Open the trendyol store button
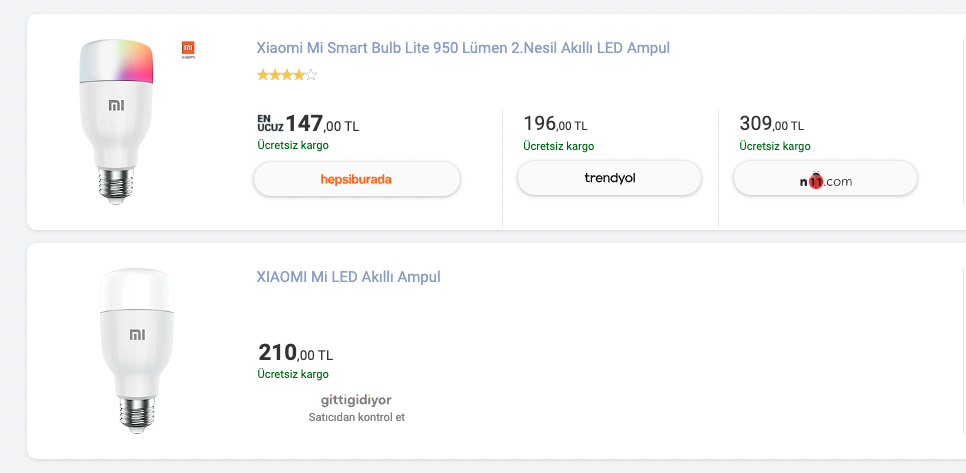This screenshot has height=473, width=966. 609,179
